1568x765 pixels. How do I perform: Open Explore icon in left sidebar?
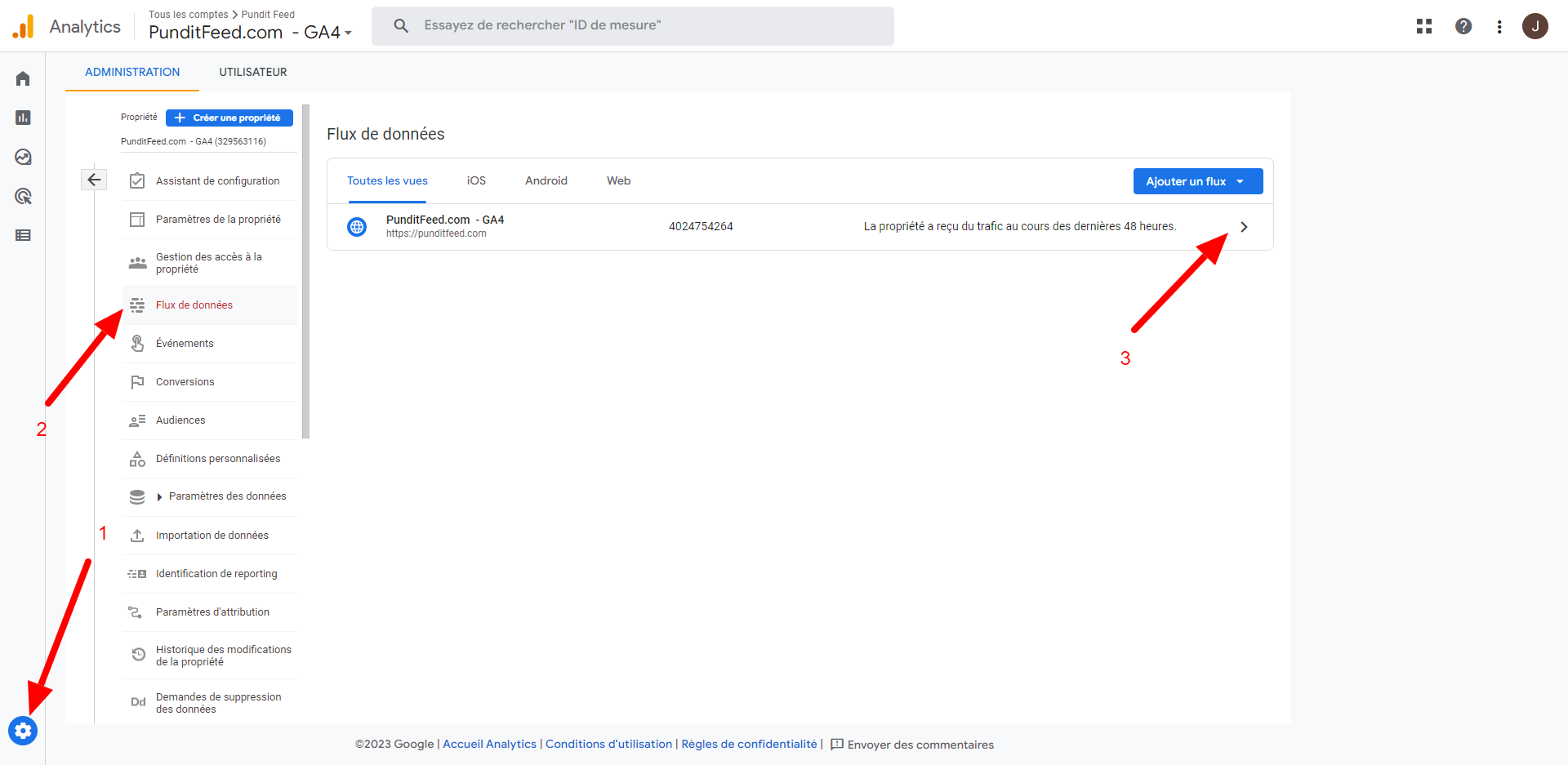tap(23, 157)
